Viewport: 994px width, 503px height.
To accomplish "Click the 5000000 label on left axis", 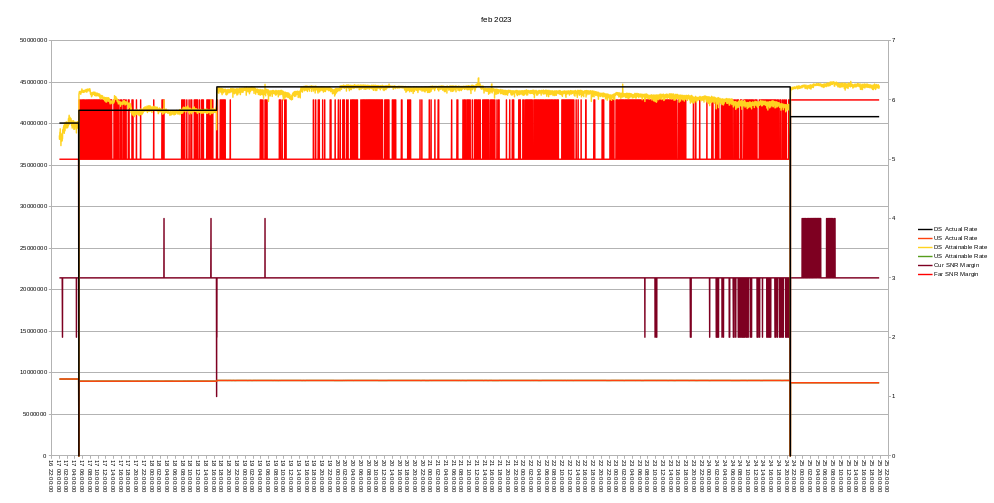I will coord(35,414).
